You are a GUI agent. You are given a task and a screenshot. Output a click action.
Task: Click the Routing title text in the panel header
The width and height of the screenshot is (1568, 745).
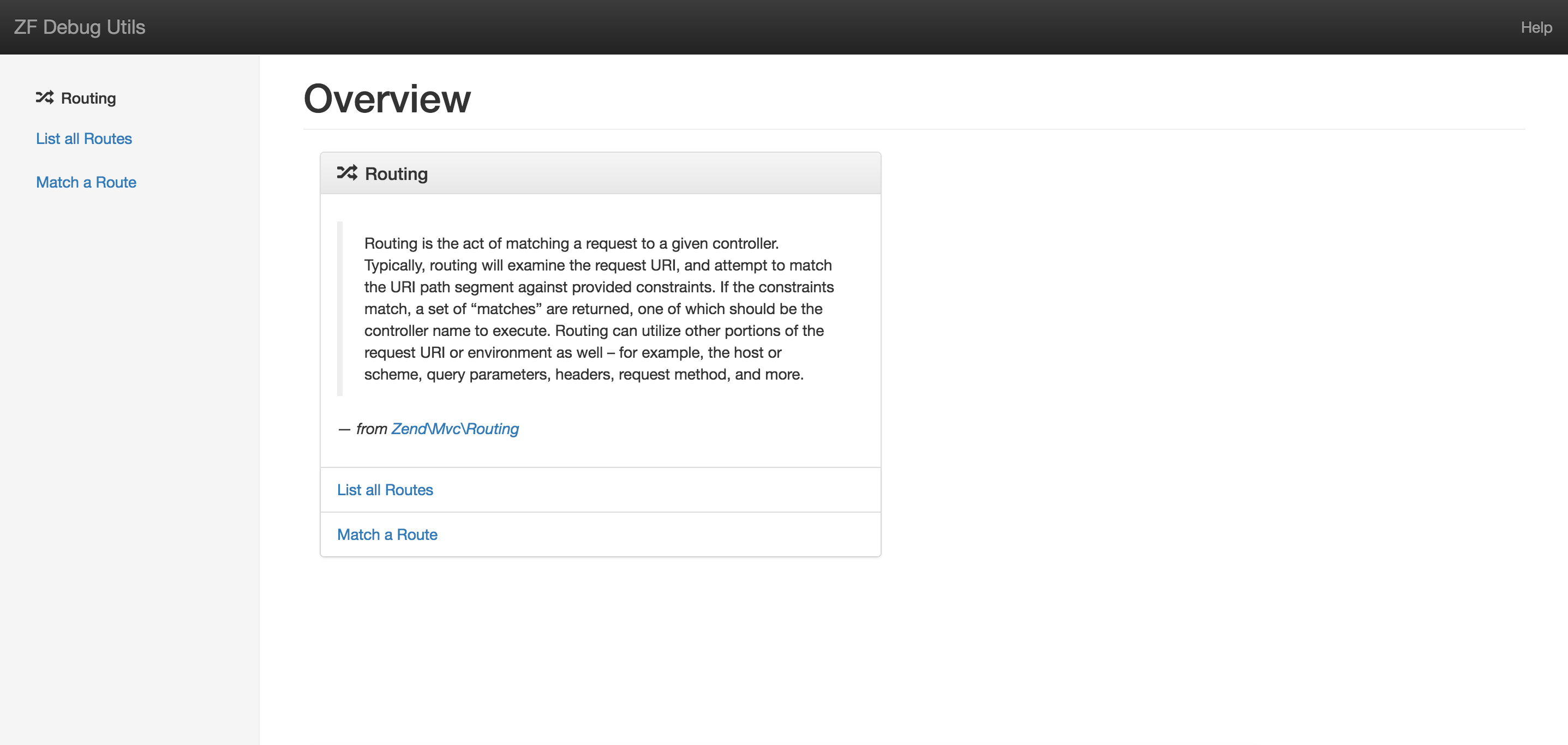pyautogui.click(x=396, y=174)
